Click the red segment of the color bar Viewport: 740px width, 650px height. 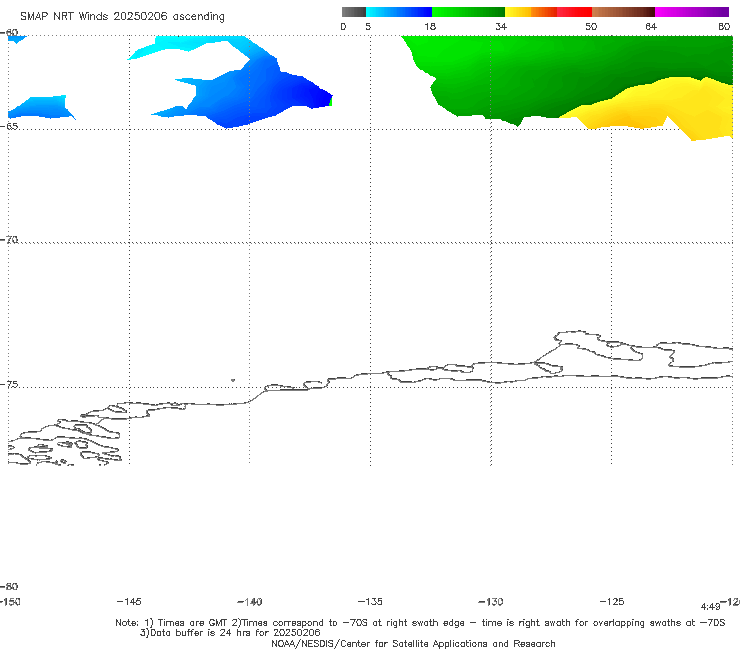(574, 12)
